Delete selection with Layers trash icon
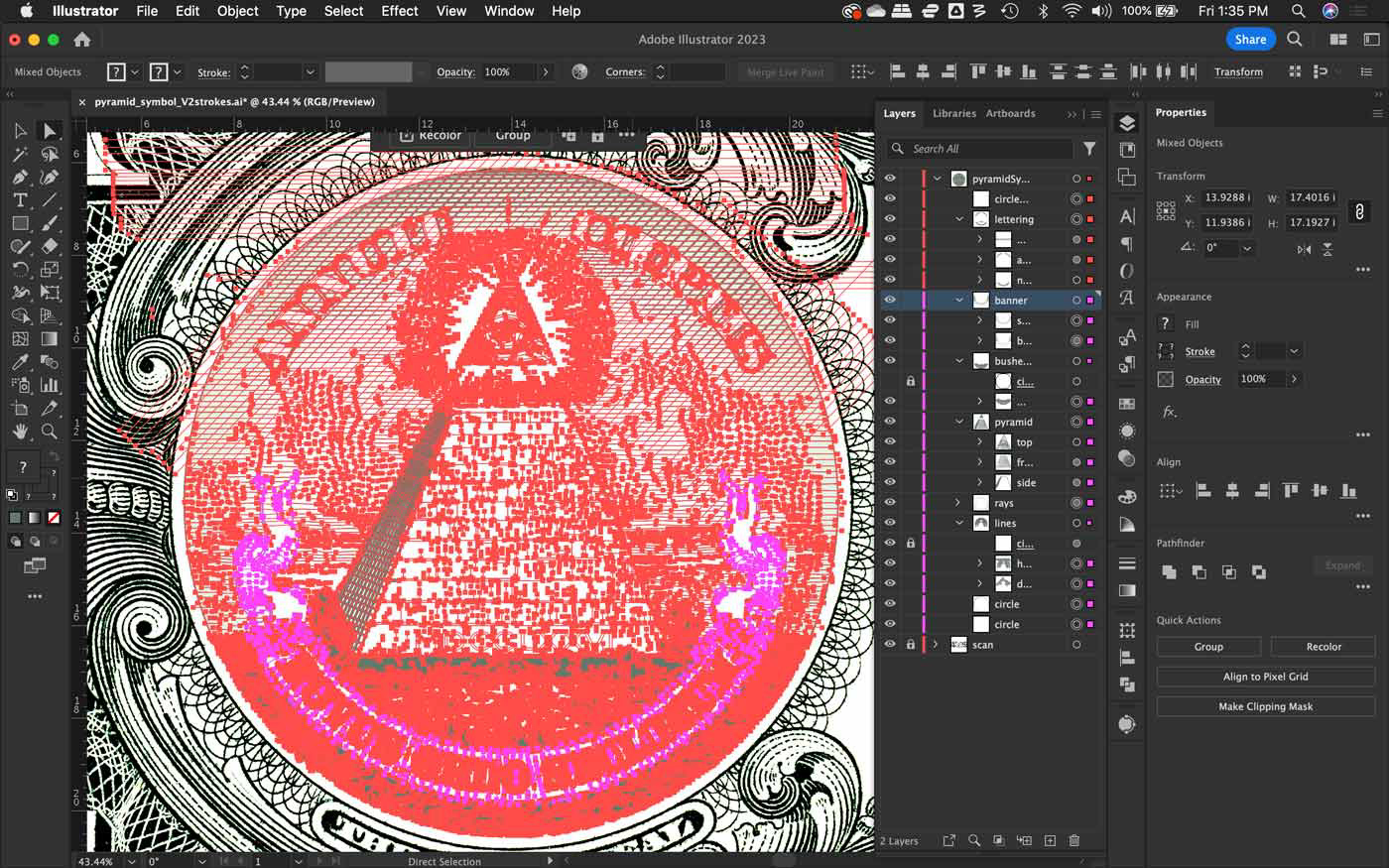This screenshot has width=1389, height=868. 1073,841
